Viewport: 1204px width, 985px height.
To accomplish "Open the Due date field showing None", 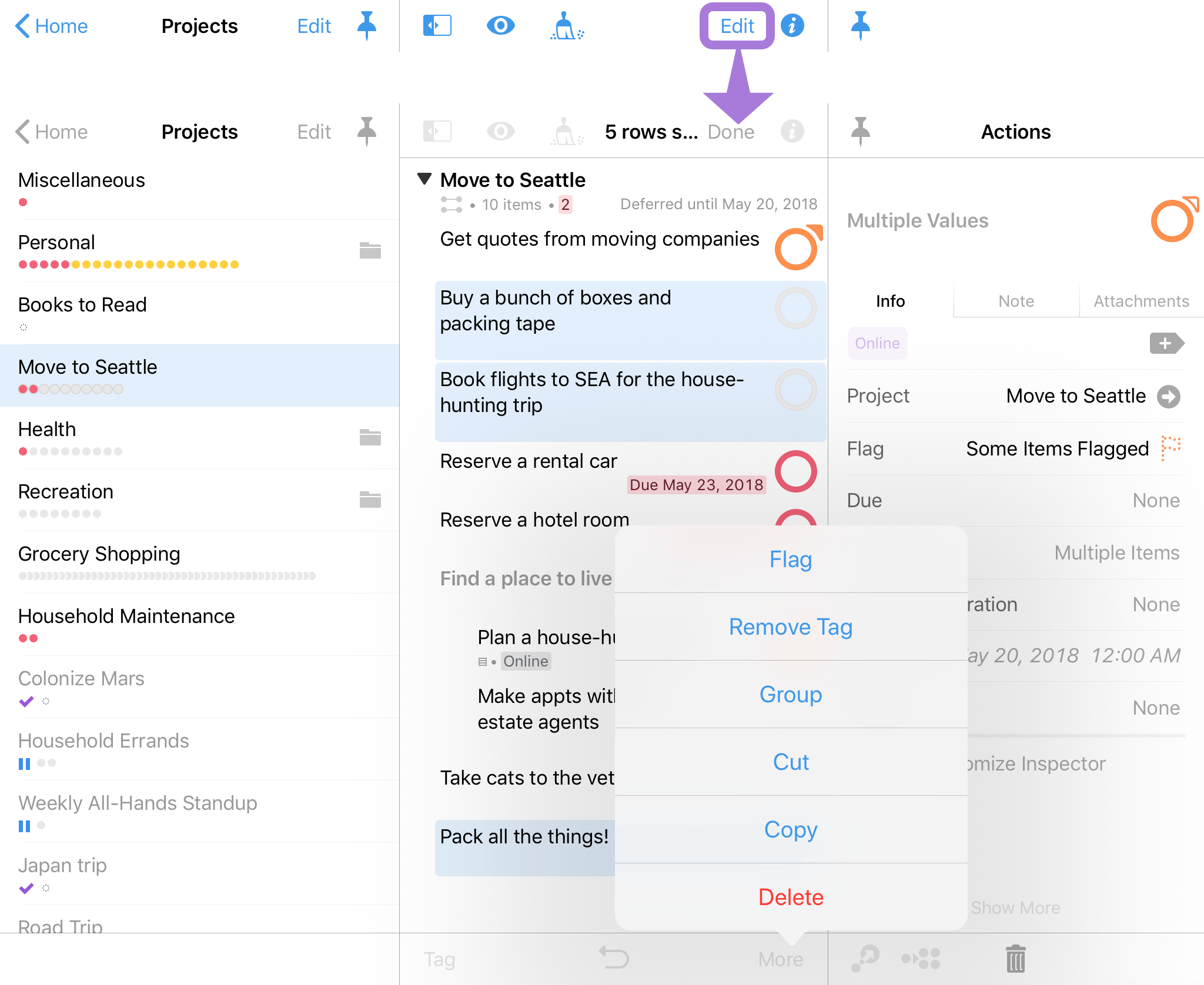I will [x=1015, y=500].
